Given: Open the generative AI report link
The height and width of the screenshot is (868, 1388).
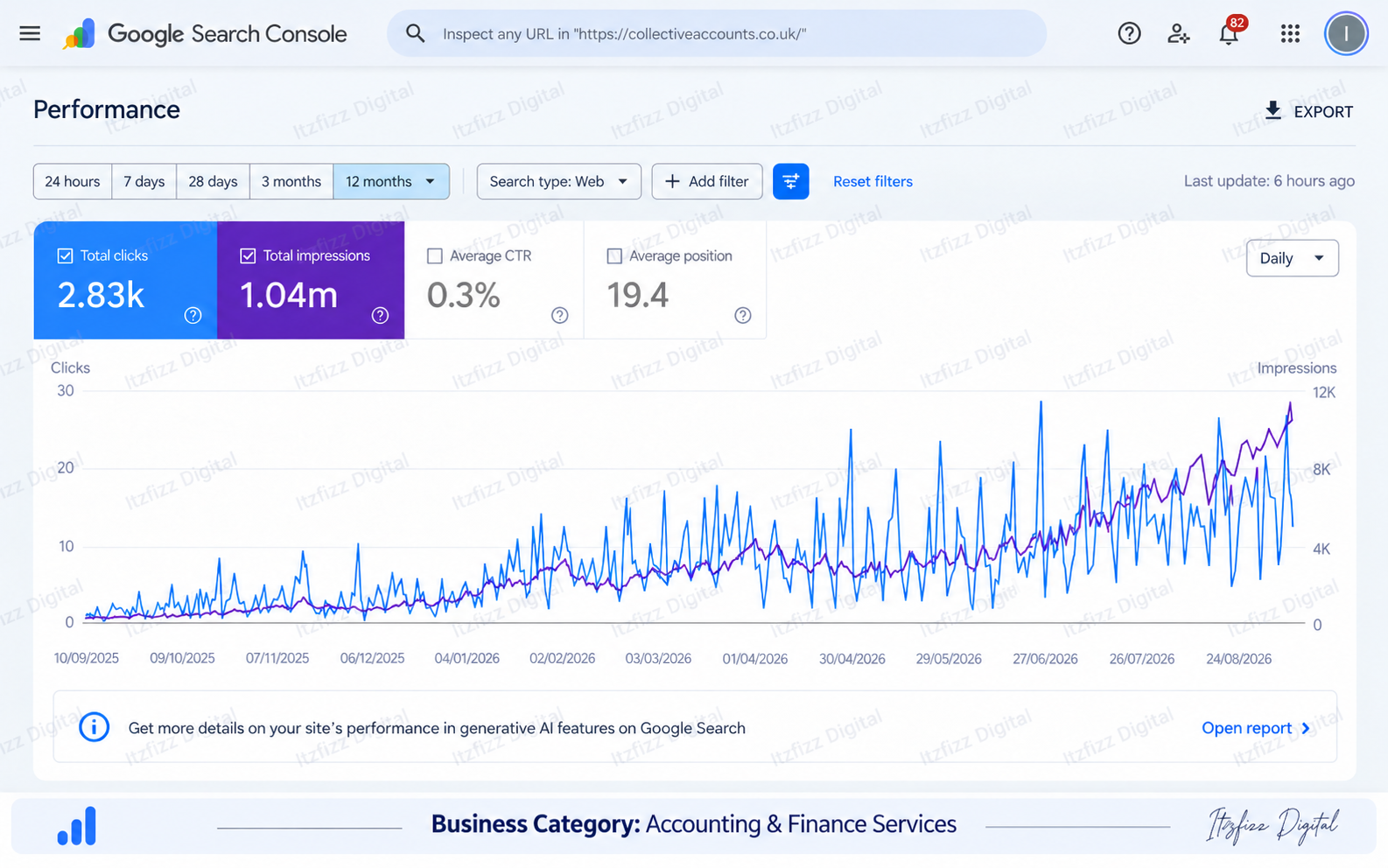Looking at the screenshot, I should [x=1256, y=728].
